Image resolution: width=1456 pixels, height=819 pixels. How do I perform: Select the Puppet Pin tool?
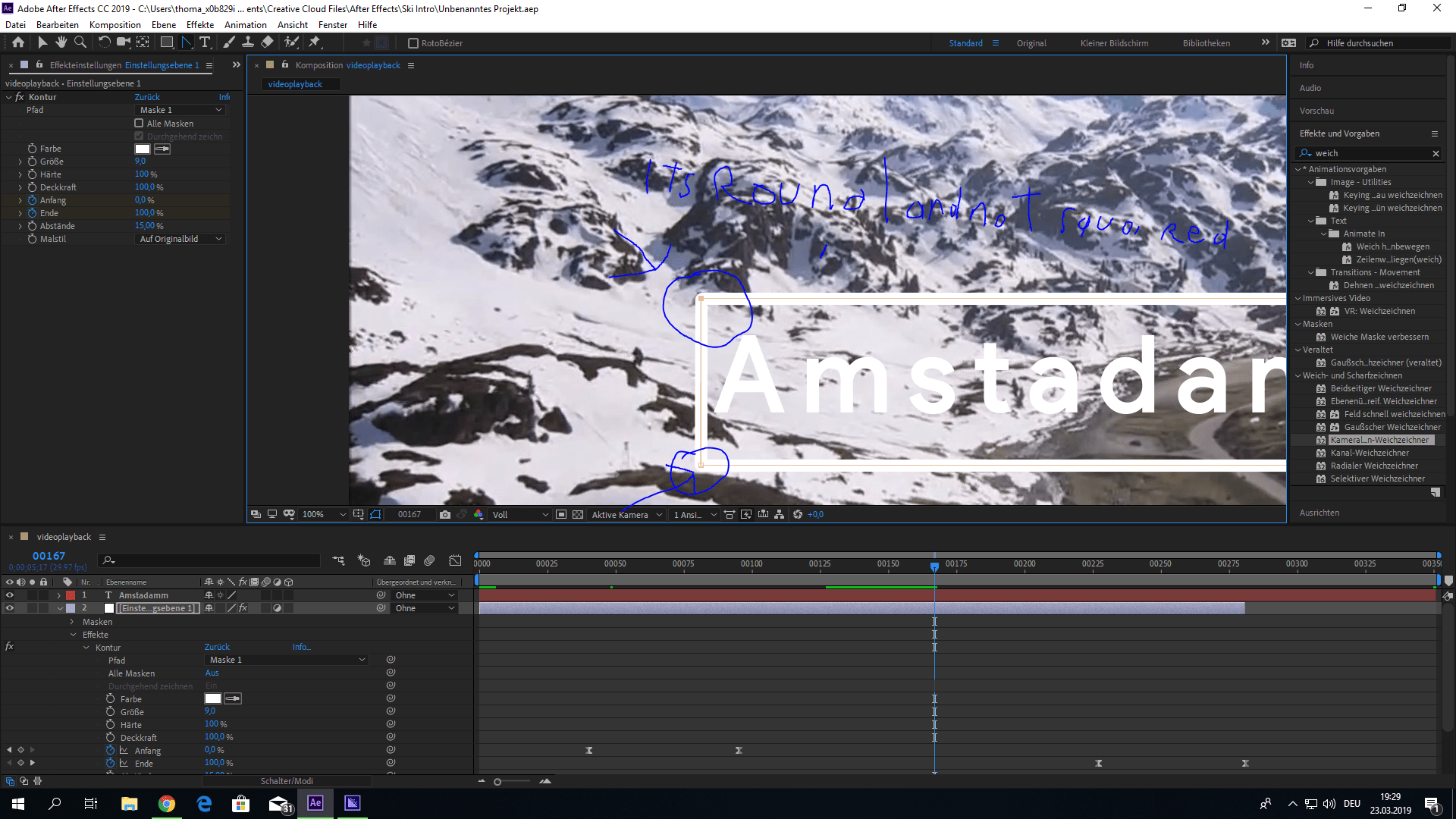pos(315,42)
